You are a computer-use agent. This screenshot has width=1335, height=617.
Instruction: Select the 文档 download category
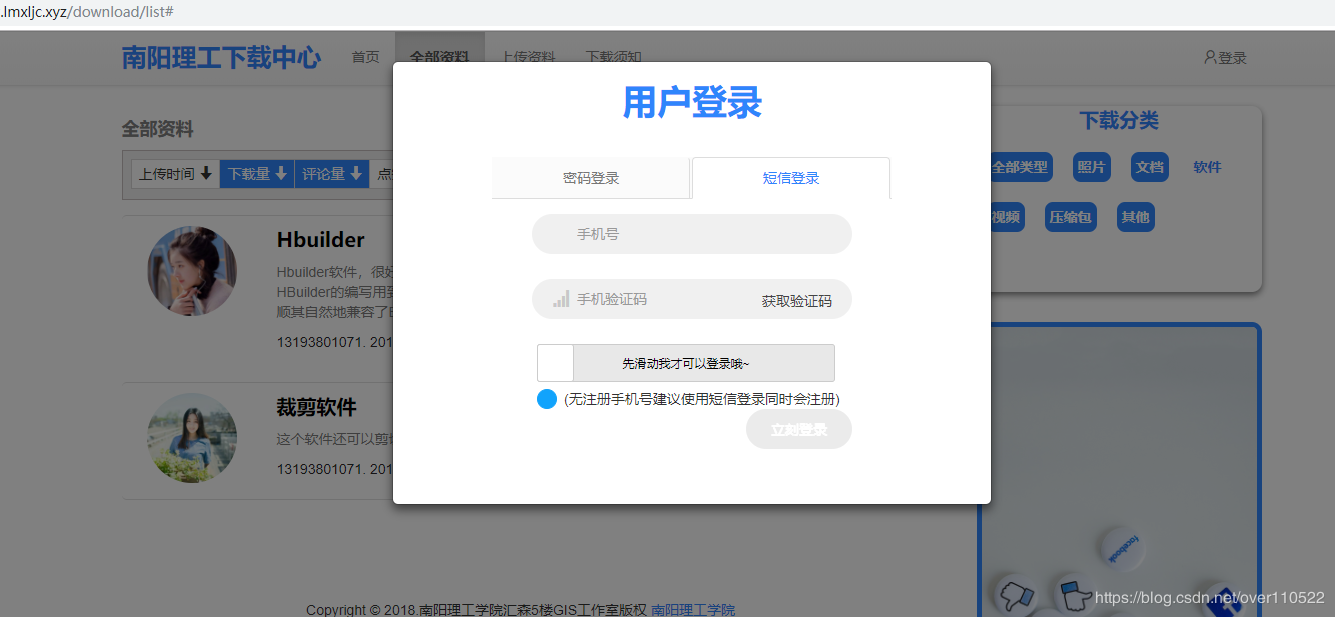tap(1149, 167)
